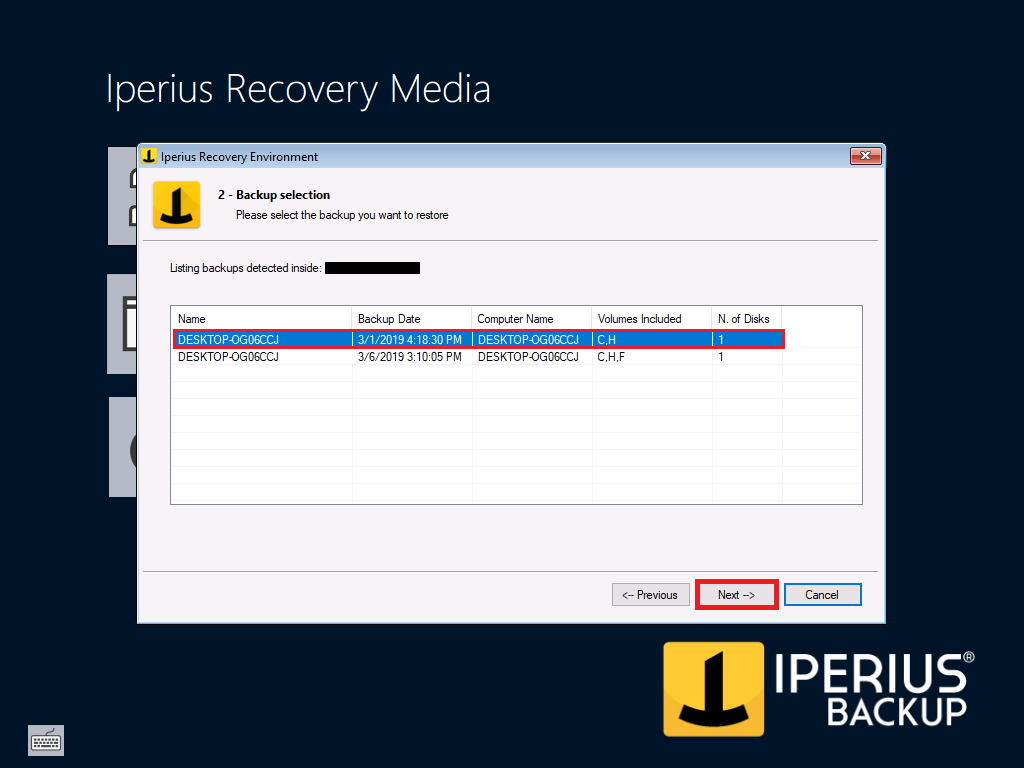Screen dimensions: 1024x768
Task: Click the name cell of the 3/1/2019 backup
Action: pos(262,340)
